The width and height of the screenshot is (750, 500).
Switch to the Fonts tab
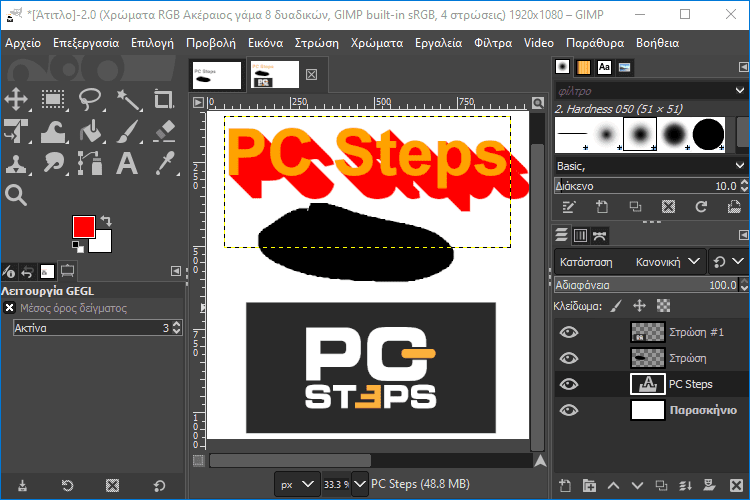604,67
